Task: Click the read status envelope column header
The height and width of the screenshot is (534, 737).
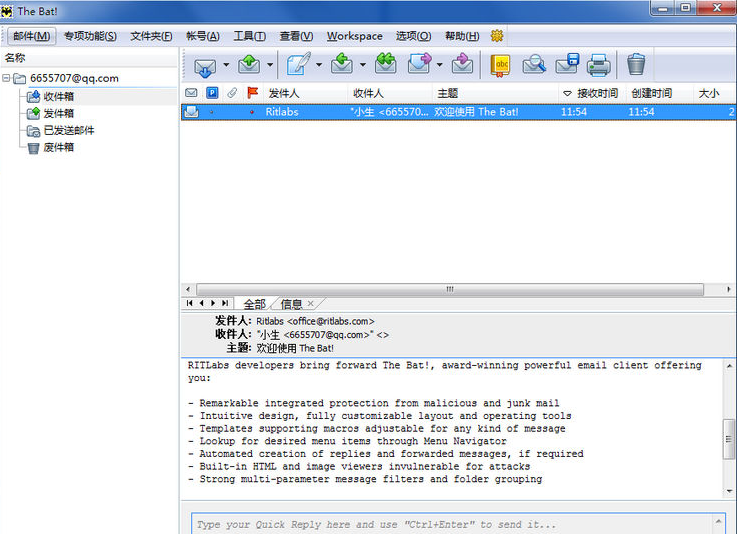Action: coord(191,93)
